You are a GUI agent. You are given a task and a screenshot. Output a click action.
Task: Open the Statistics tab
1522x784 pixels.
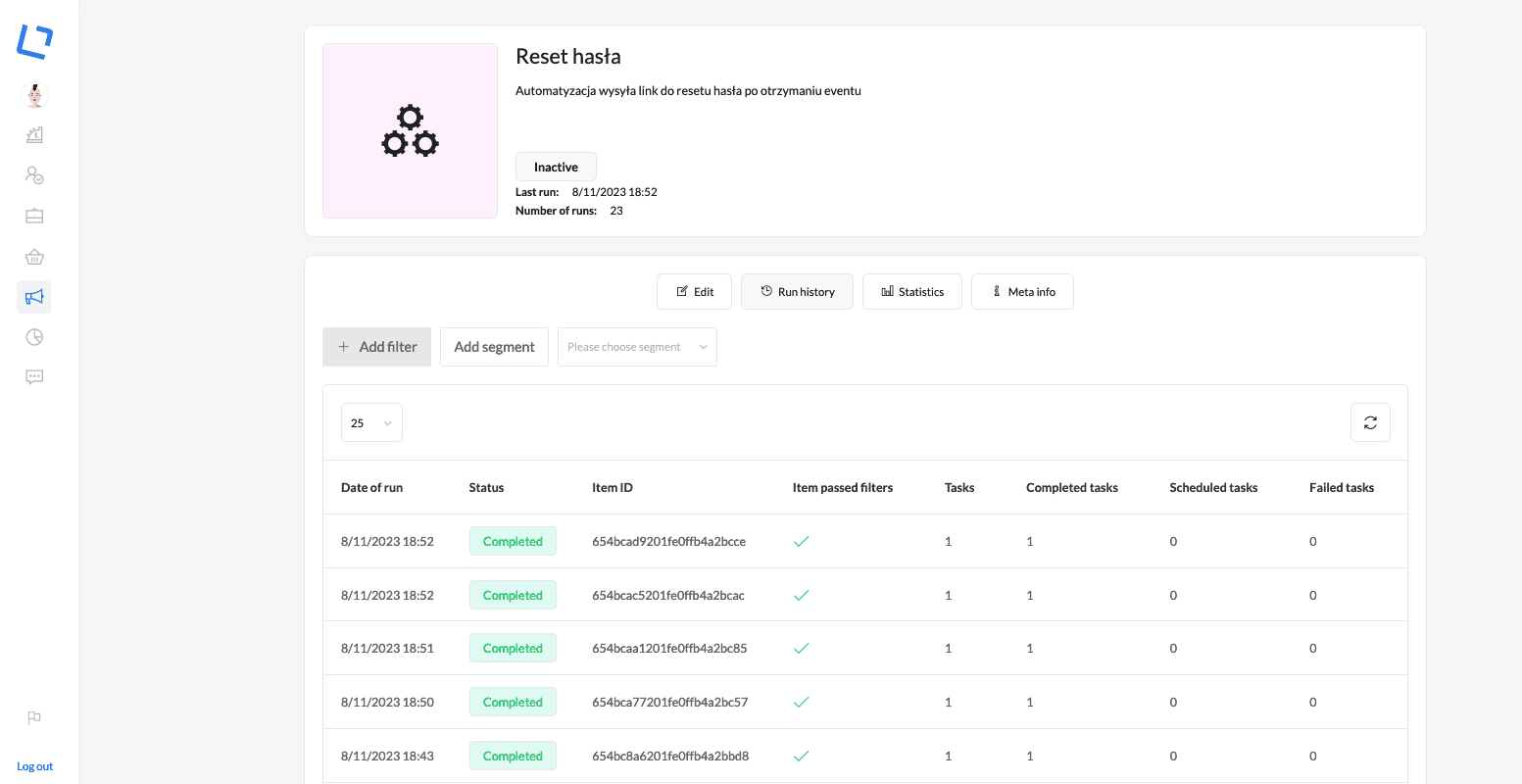[911, 292]
